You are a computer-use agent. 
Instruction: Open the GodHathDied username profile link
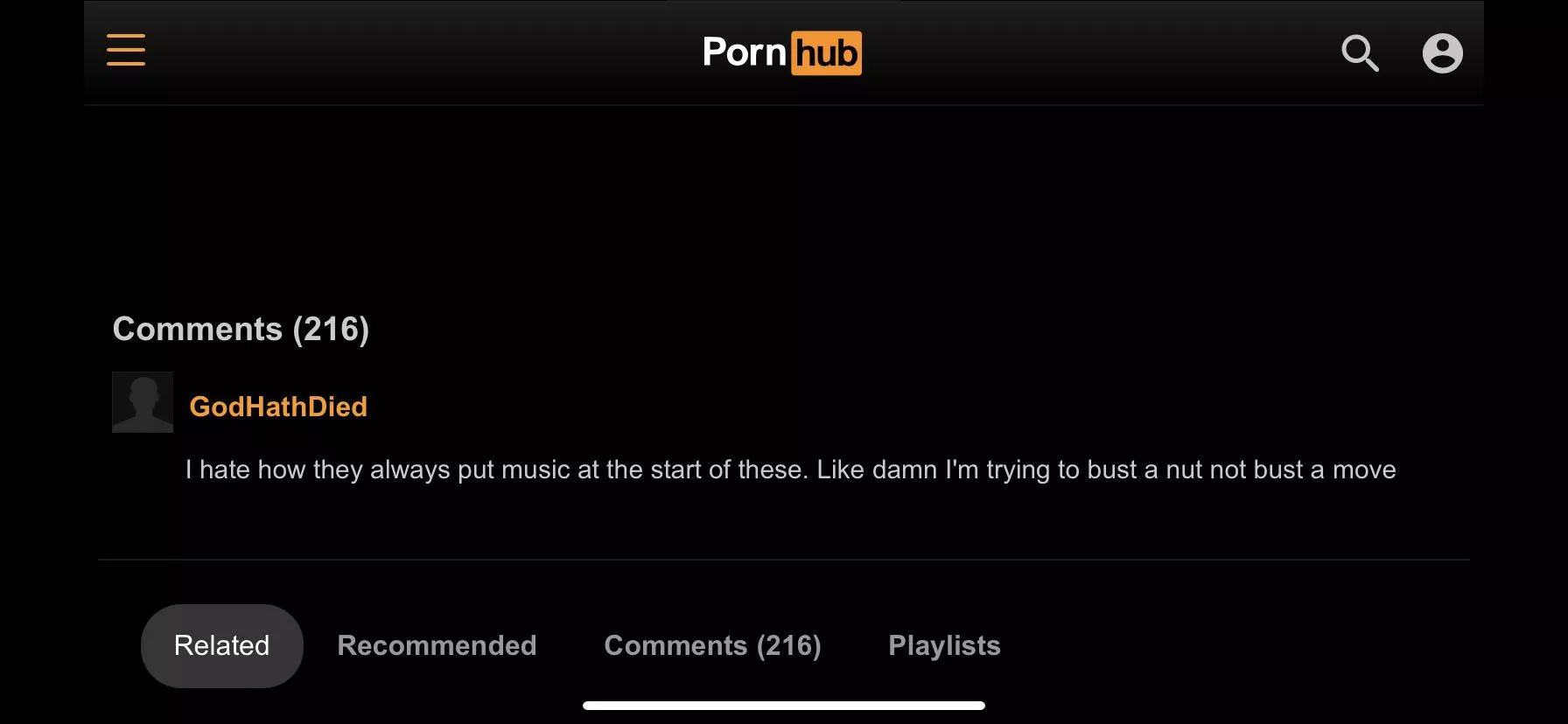(278, 407)
